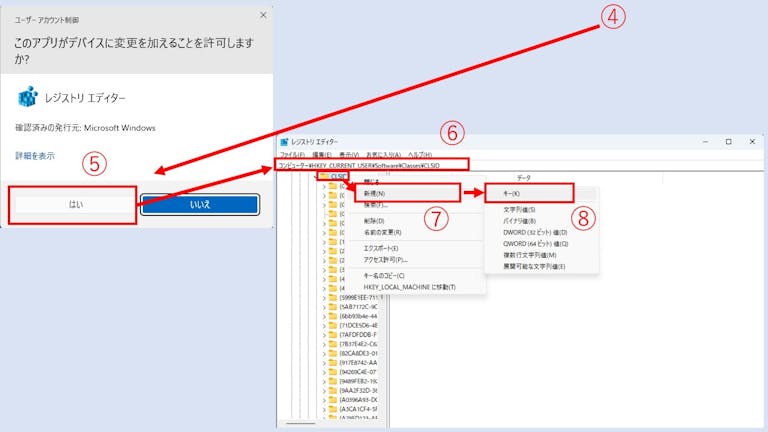Close the User Account Control dialog with X
The image size is (768, 432).
tap(263, 15)
